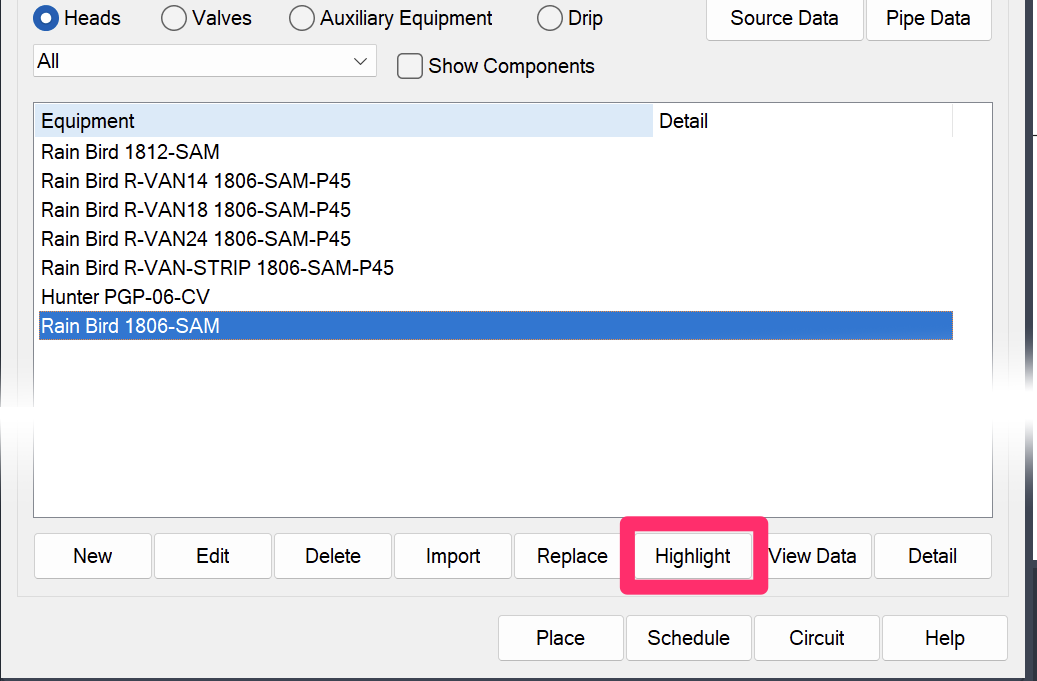Open Help
Image resolution: width=1037 pixels, height=681 pixels.
(x=945, y=638)
